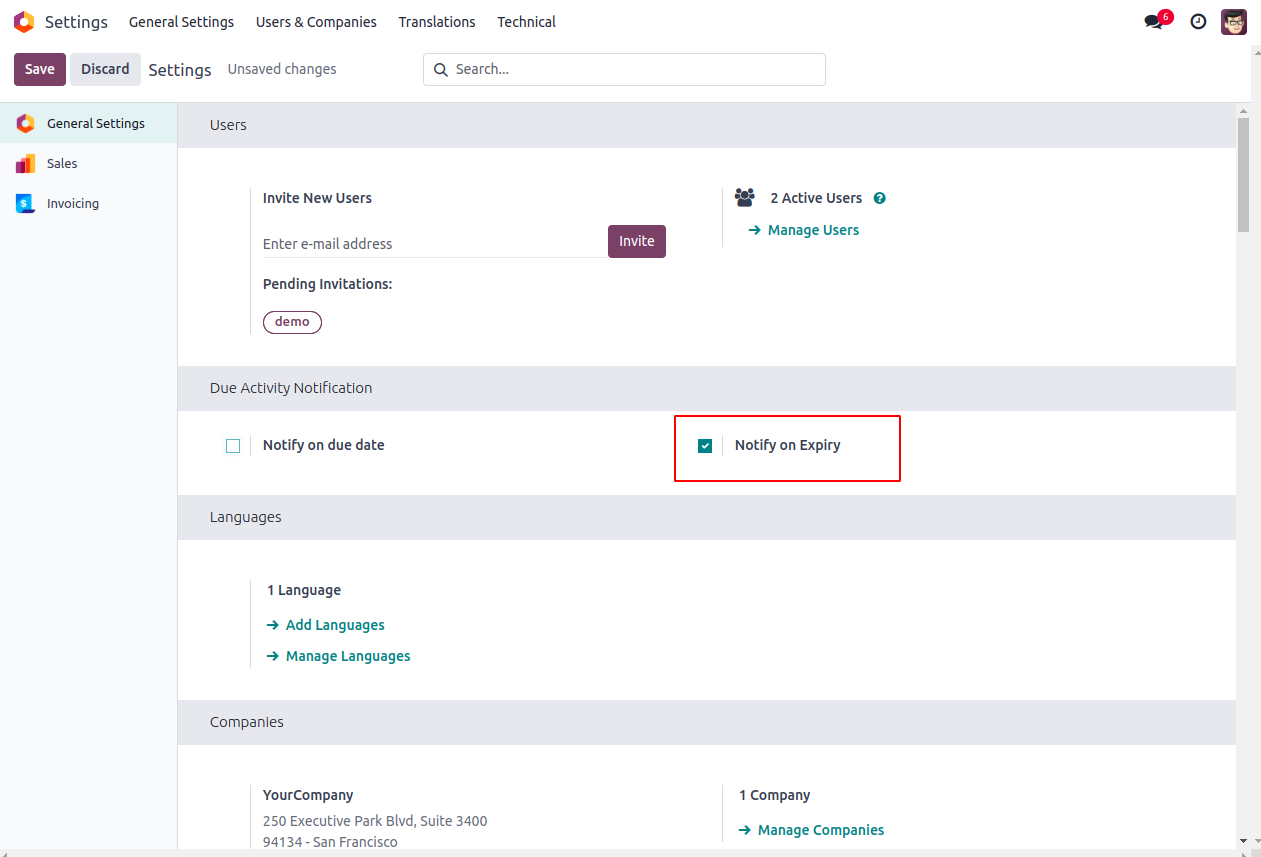Open the activities clock icon
This screenshot has width=1261, height=857.
pyautogui.click(x=1198, y=22)
